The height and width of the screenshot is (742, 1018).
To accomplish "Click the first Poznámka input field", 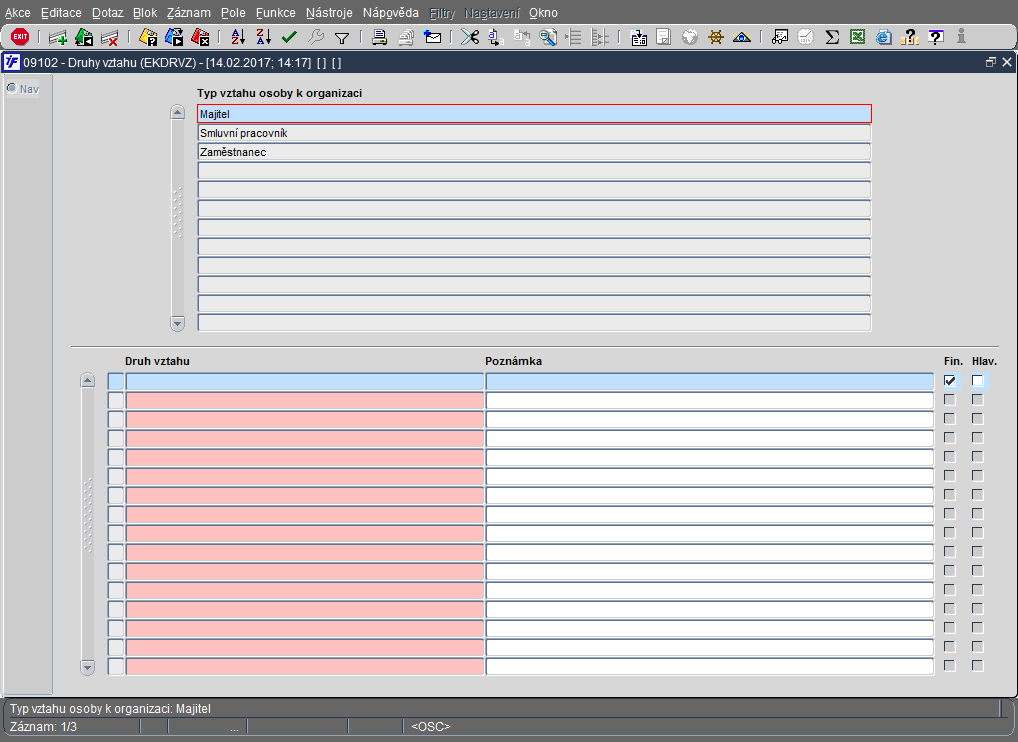I will (x=708, y=381).
